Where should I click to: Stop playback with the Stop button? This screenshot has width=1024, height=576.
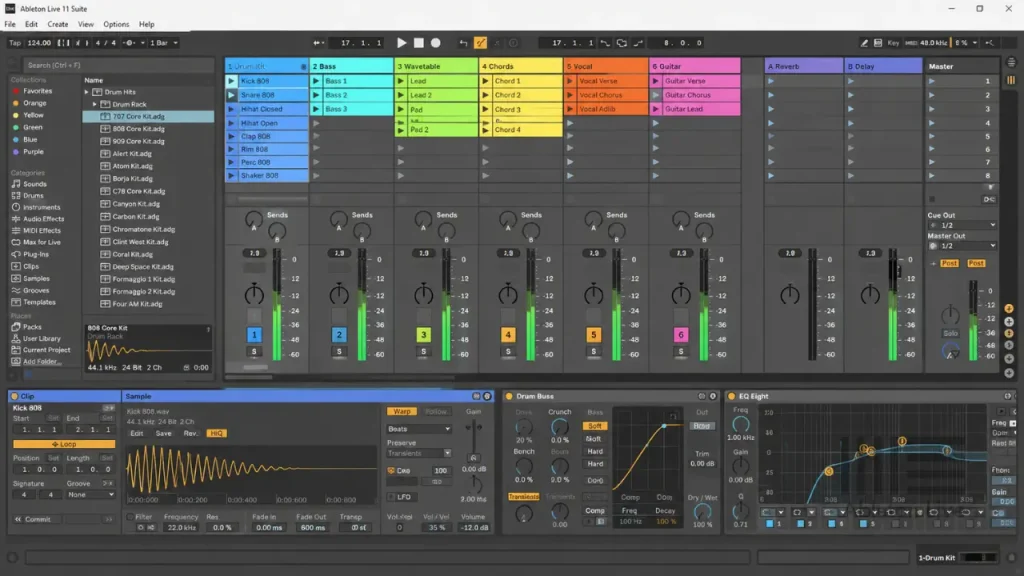click(419, 42)
